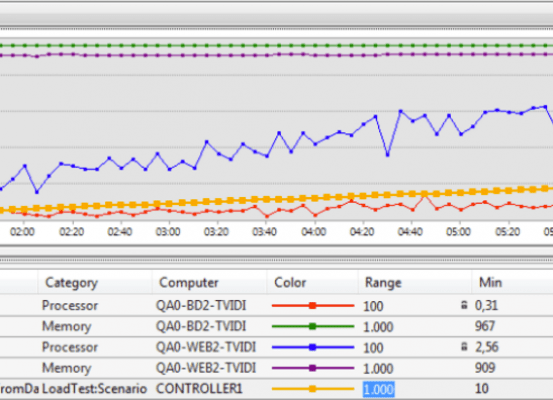Select the highlighted 1.000 range field
The height and width of the screenshot is (400, 553).
[x=378, y=389]
